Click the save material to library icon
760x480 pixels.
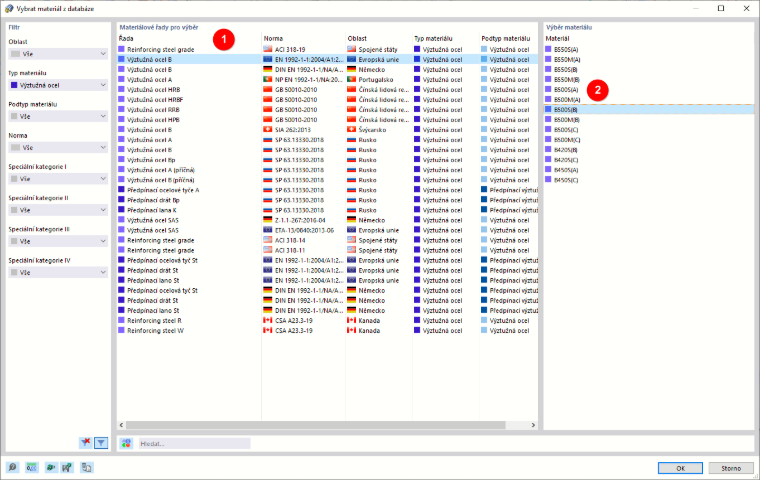[x=67, y=467]
